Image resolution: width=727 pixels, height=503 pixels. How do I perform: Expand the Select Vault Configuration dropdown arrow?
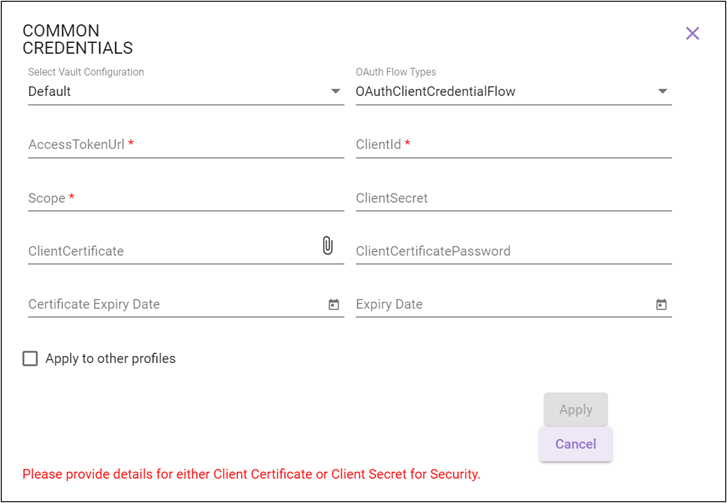point(336,91)
